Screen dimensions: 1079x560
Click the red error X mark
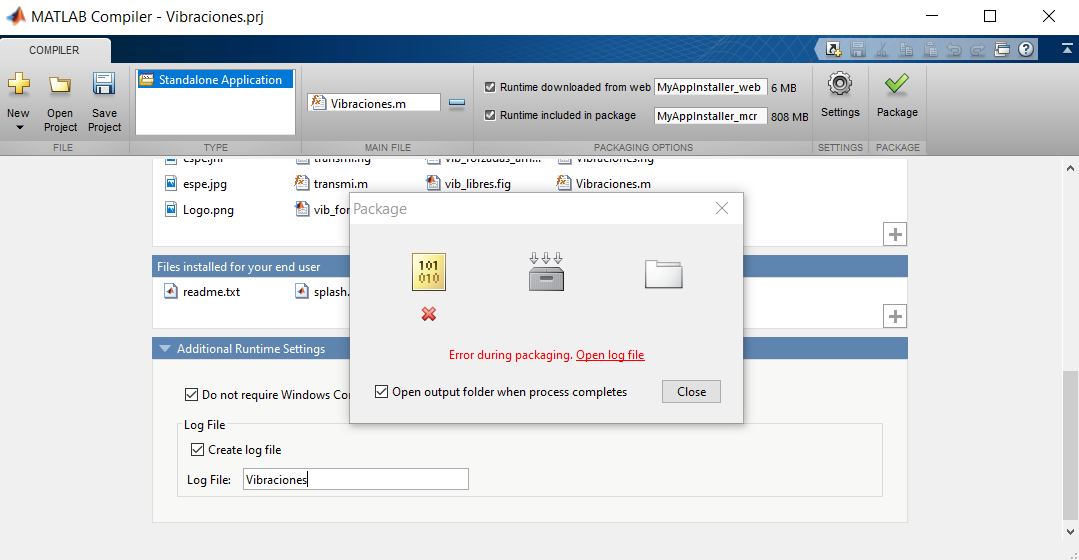(429, 314)
